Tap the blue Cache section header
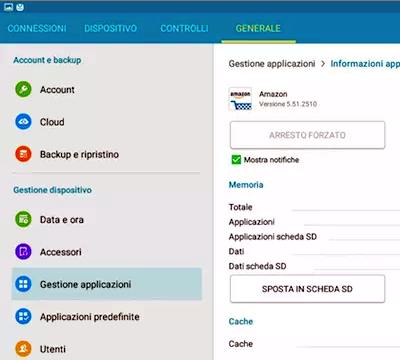The width and height of the screenshot is (400, 360). click(x=241, y=321)
